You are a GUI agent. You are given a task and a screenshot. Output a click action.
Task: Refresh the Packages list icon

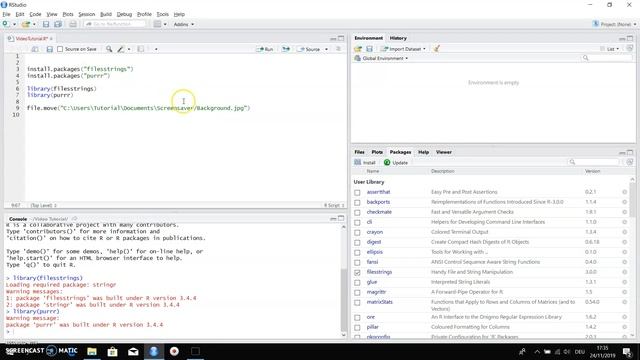(630, 162)
